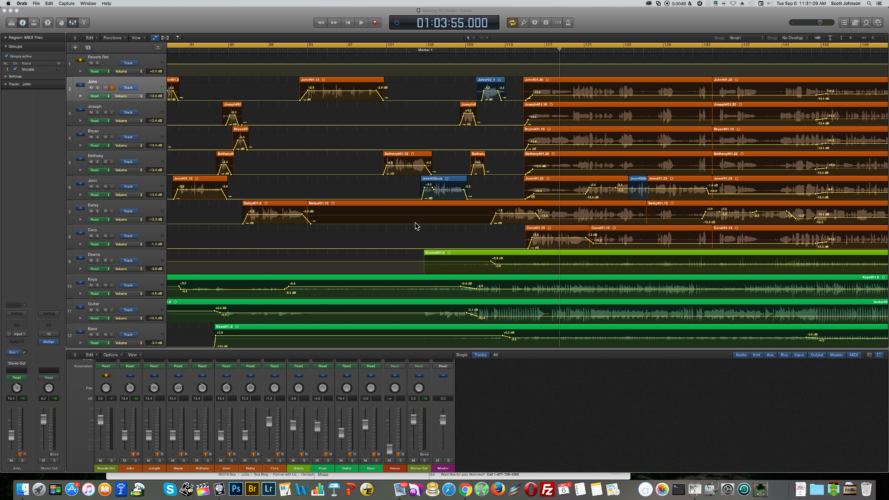Click the Cora channel volume fader
The height and width of the screenshot is (500, 889).
click(269, 422)
